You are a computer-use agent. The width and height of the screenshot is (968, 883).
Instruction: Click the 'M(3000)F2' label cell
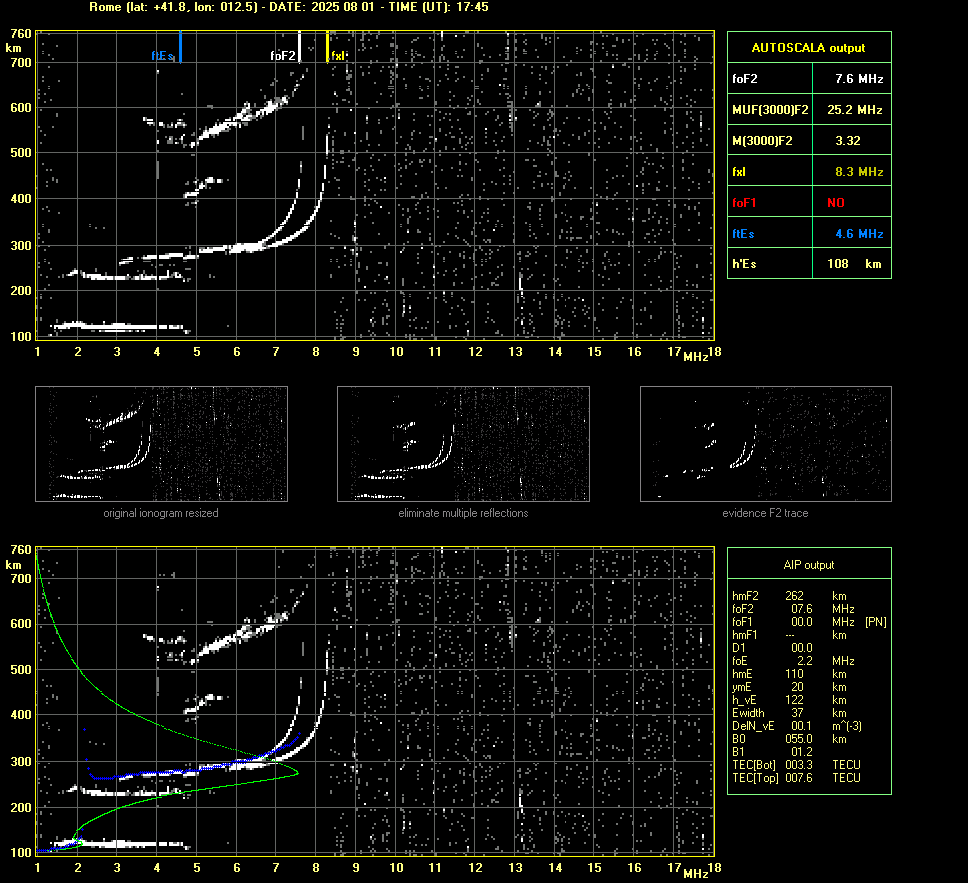point(770,141)
